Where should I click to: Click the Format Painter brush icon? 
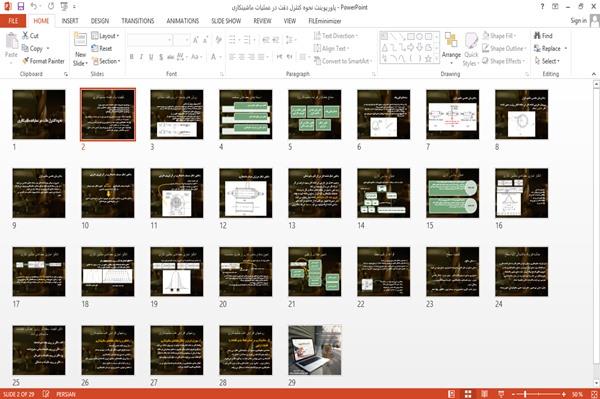coord(26,61)
